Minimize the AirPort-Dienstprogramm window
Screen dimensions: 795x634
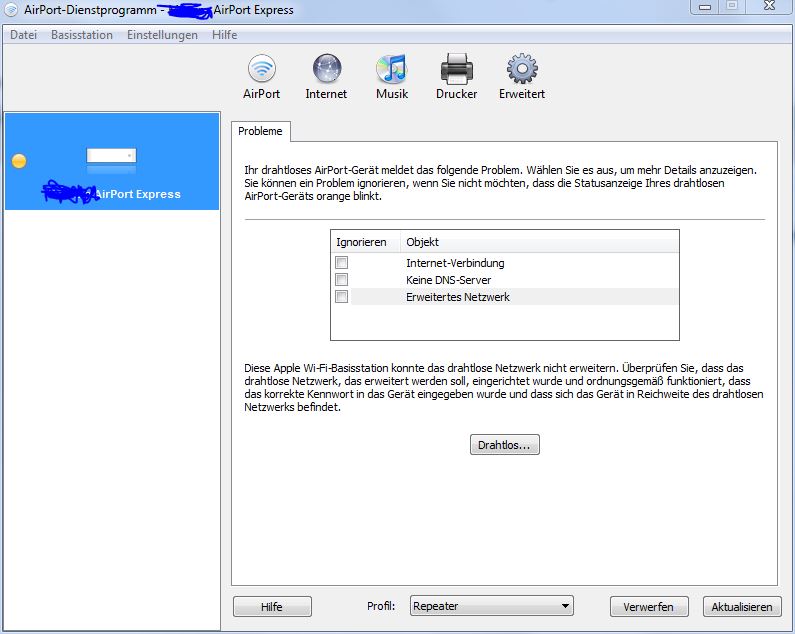pos(705,7)
